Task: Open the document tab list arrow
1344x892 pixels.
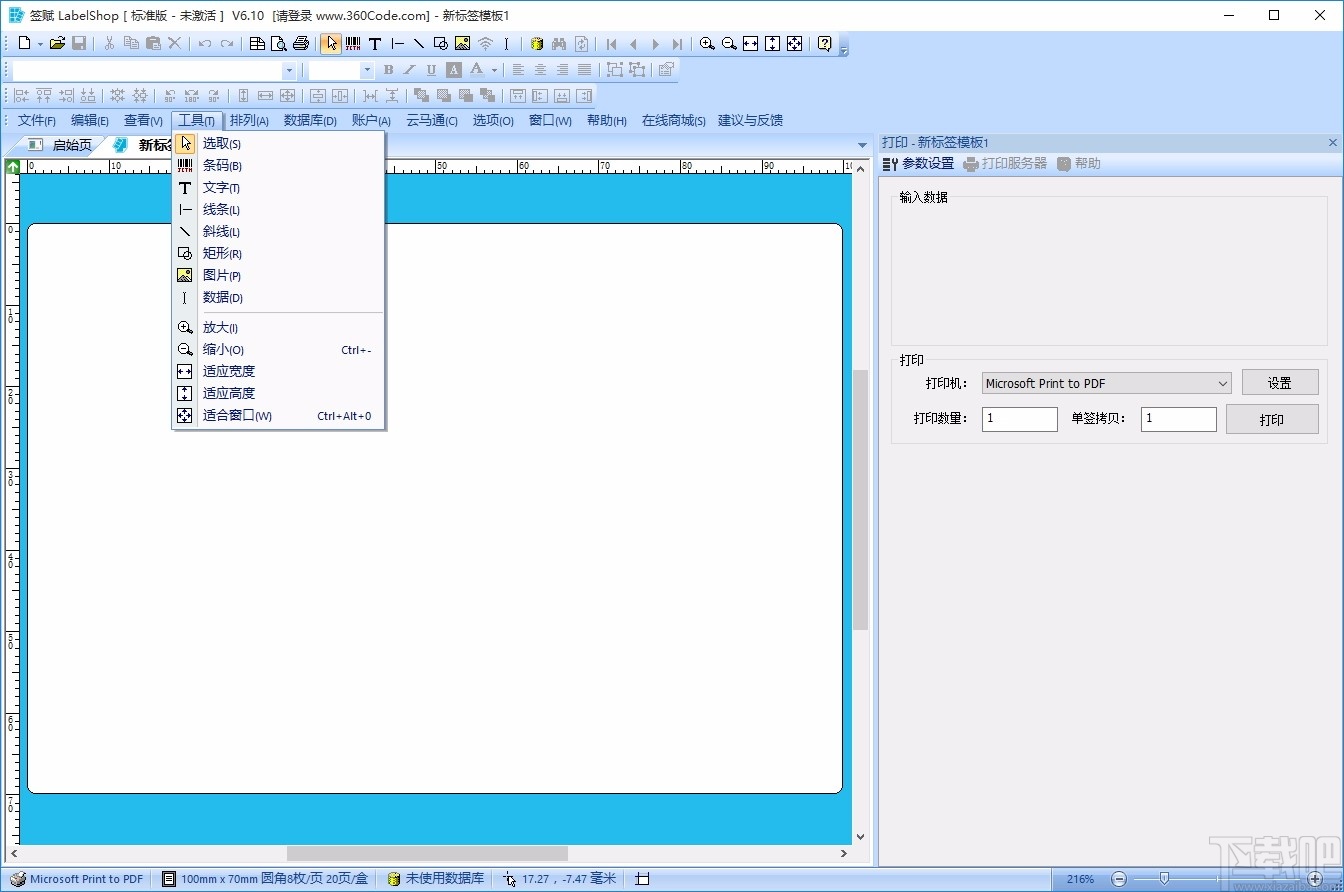Action: point(862,145)
